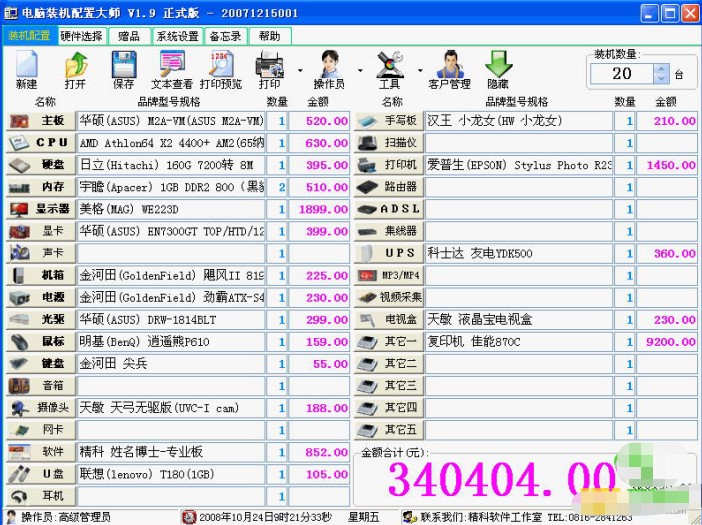This screenshot has width=702, height=525.
Task: Click the 显示器 model 美格(MAG) WE223D
Action: point(171,209)
